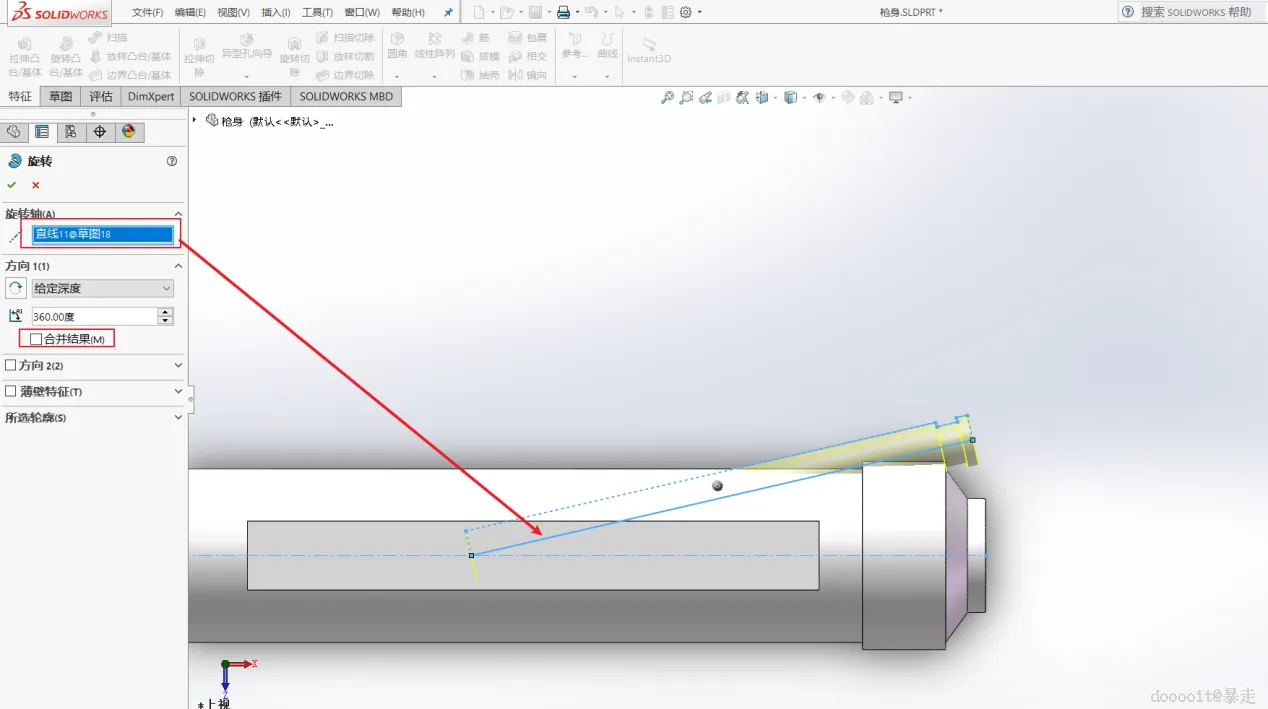Click the Save disk icon
The image size is (1268, 709).
tap(536, 12)
